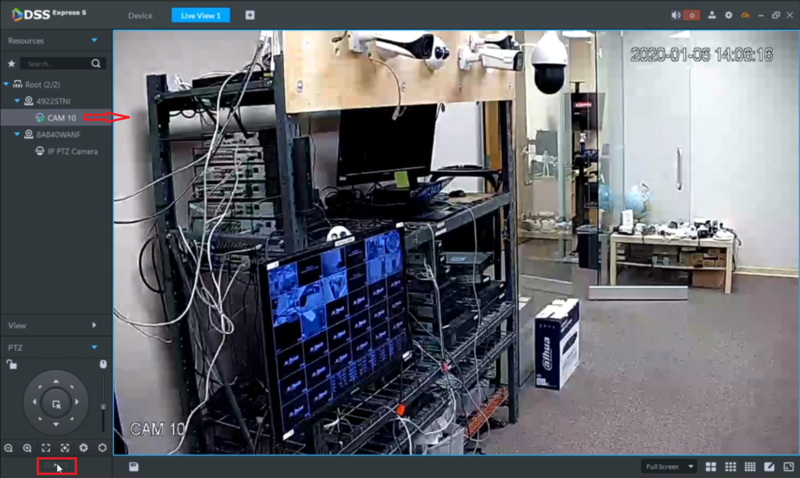Click the favorites star icon

(11, 64)
